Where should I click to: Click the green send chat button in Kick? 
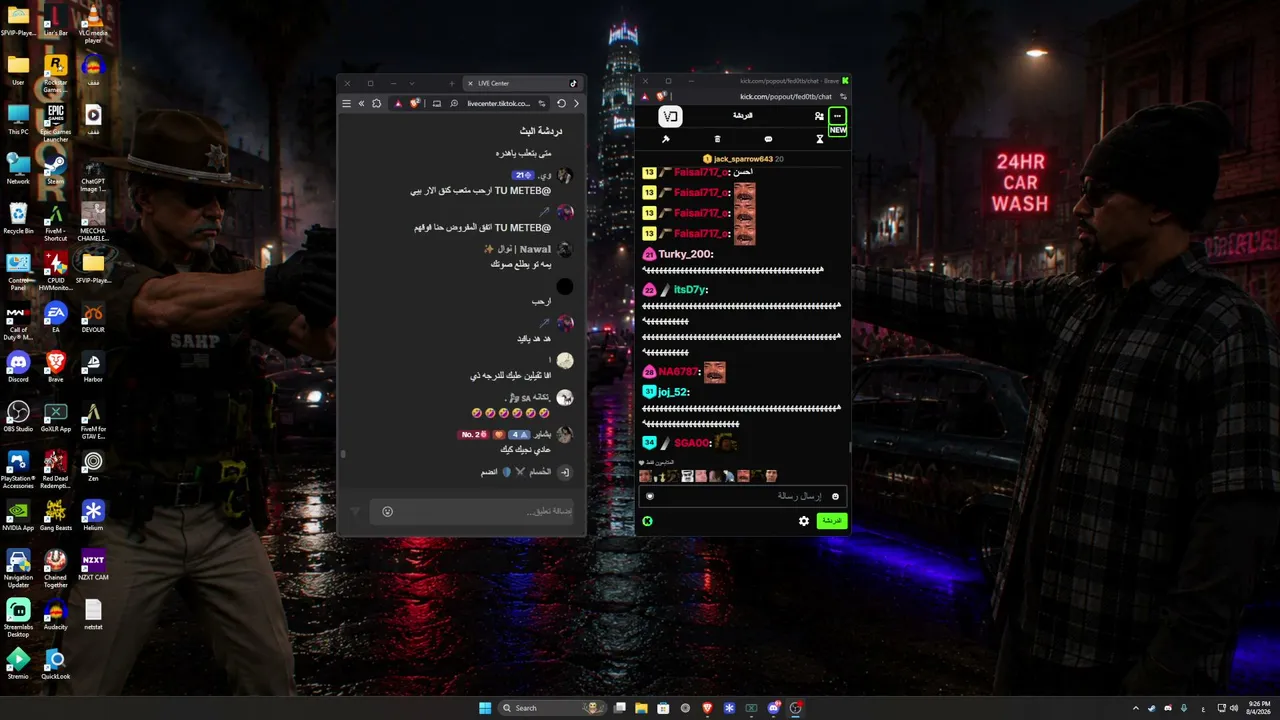[832, 521]
